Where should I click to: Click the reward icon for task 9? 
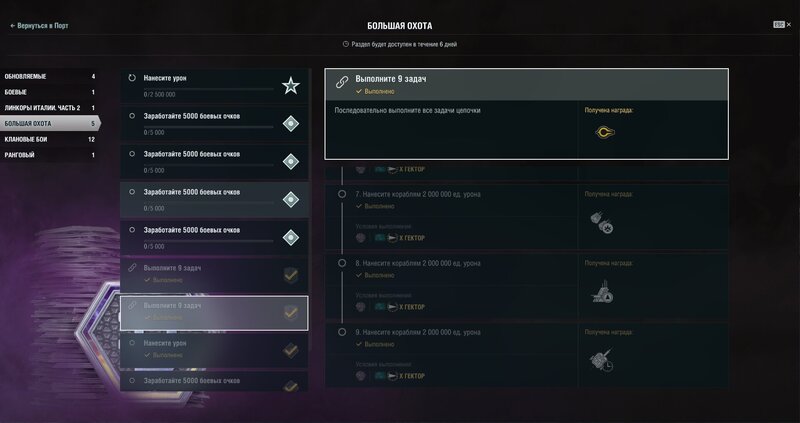pos(602,360)
